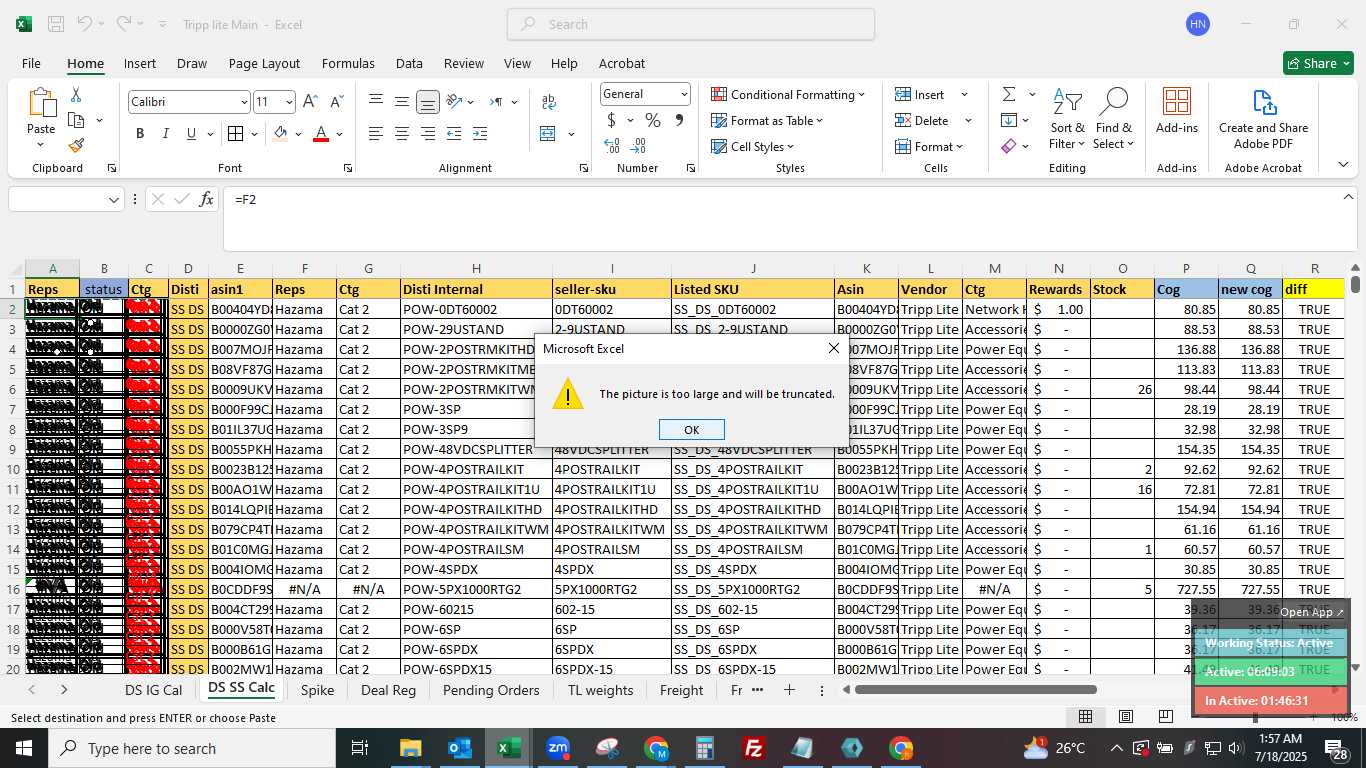Toggle Italic formatting

[166, 133]
